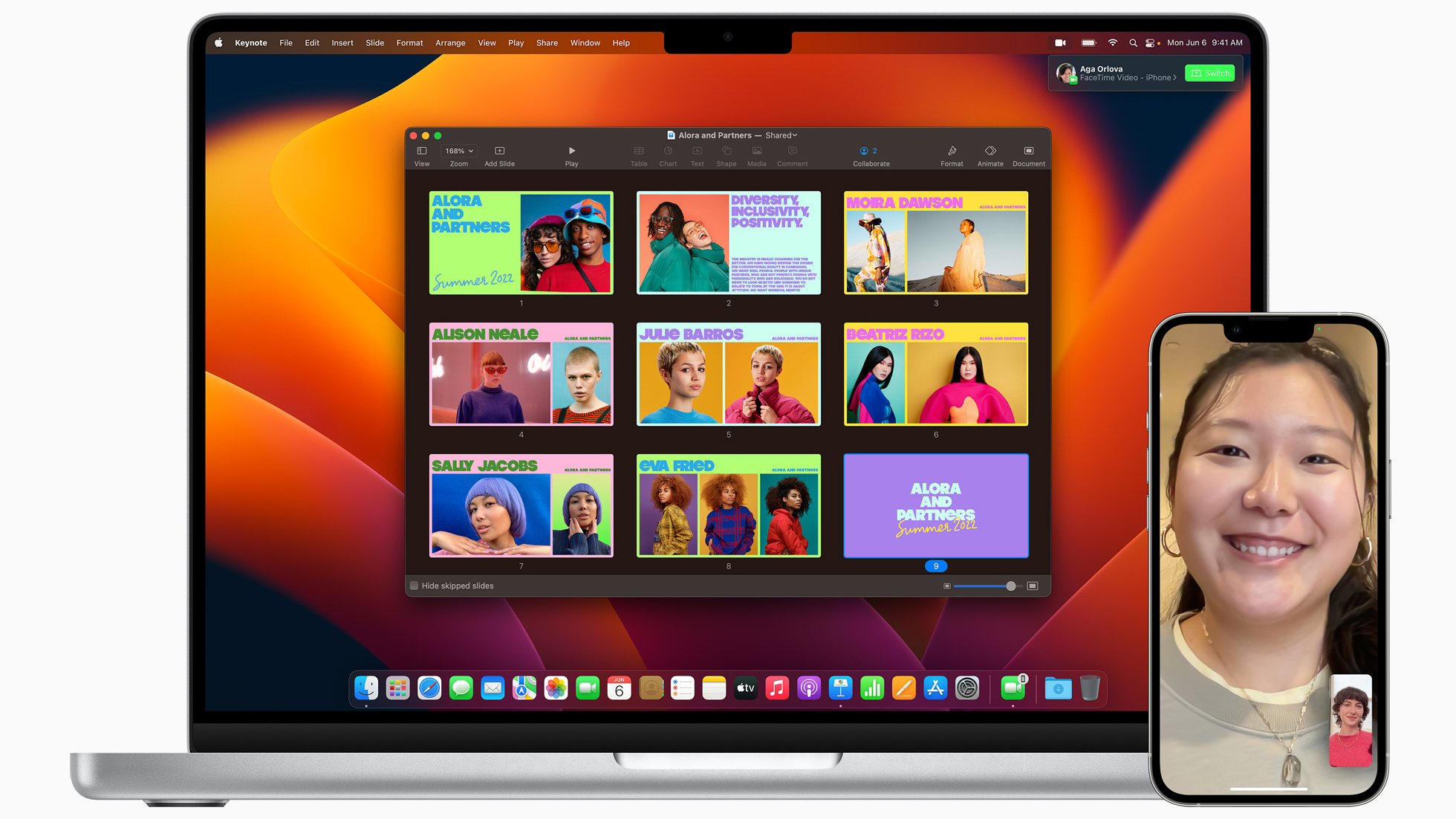Image resolution: width=1456 pixels, height=819 pixels.
Task: Enable collaboration with 2 participants
Action: pos(870,155)
